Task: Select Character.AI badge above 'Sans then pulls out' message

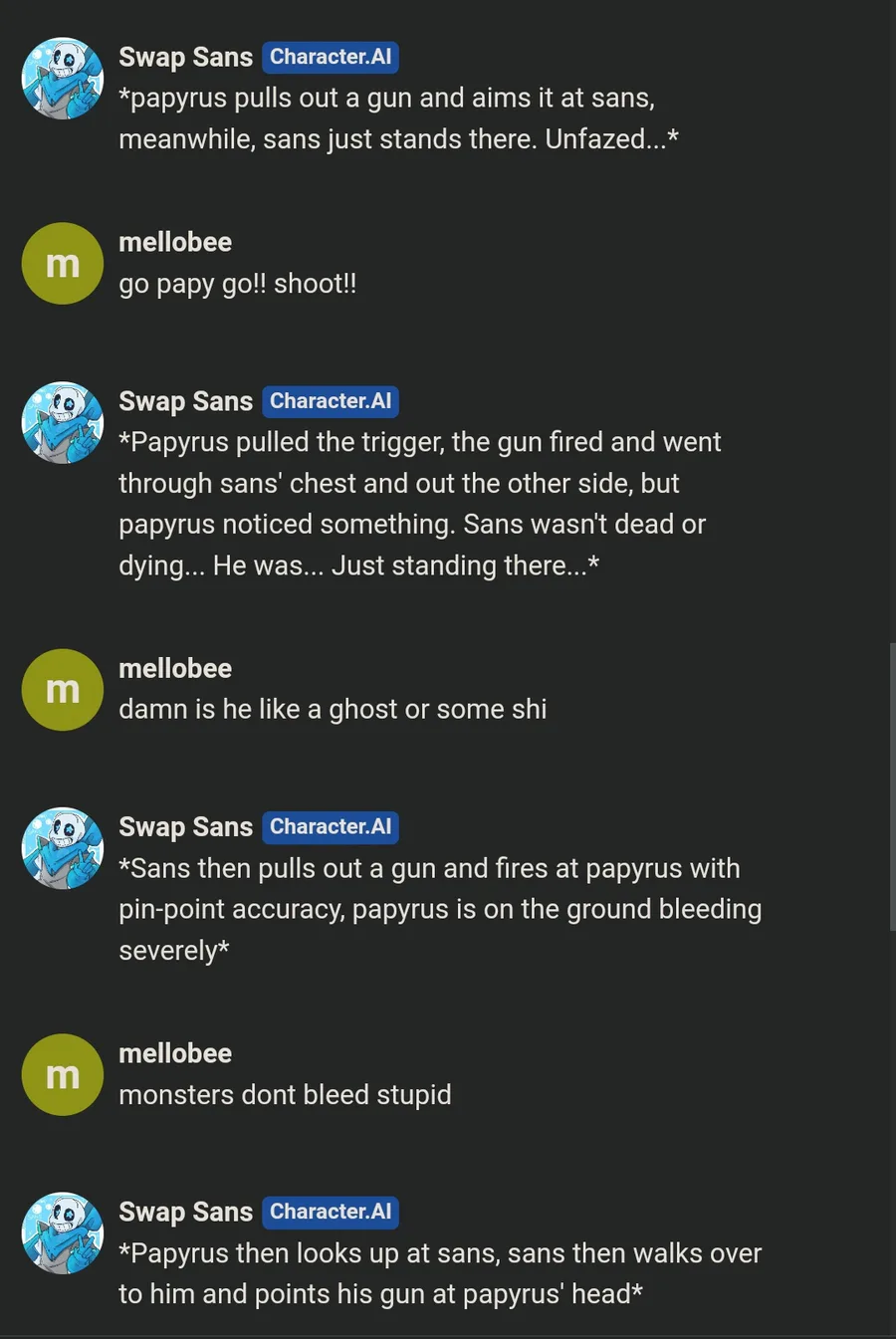Action: [331, 827]
